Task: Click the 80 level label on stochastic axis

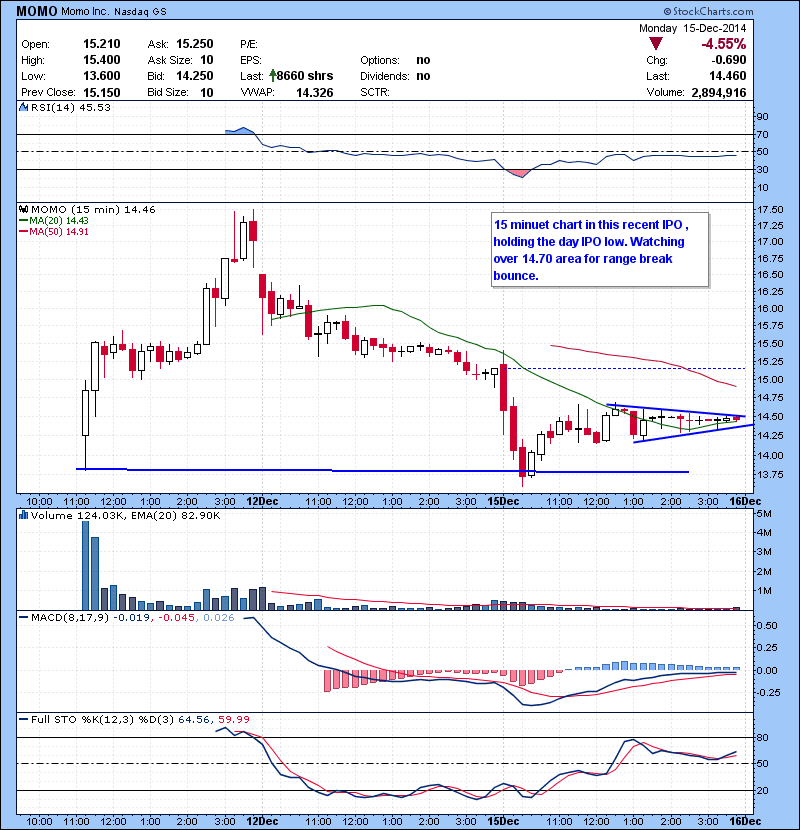Action: coord(762,737)
